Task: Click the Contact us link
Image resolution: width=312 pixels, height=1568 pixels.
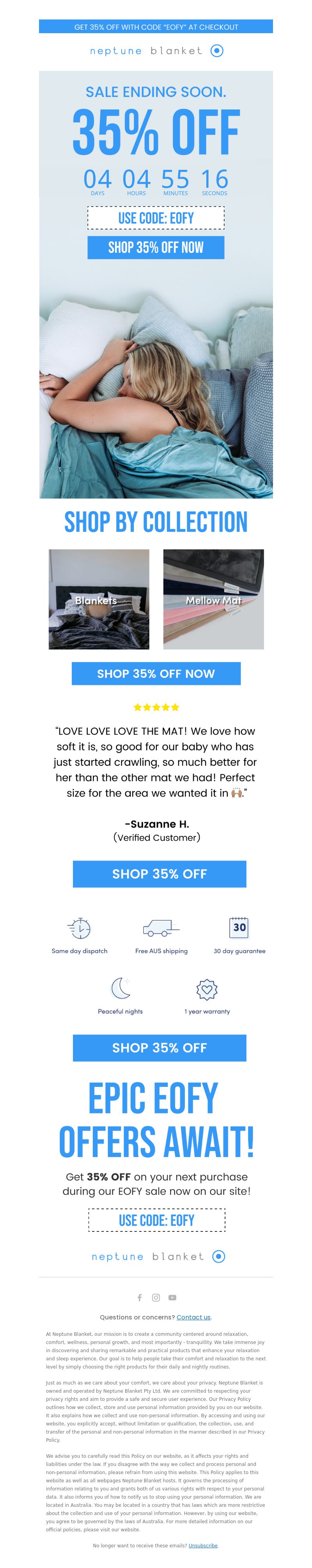Action: tap(194, 1317)
